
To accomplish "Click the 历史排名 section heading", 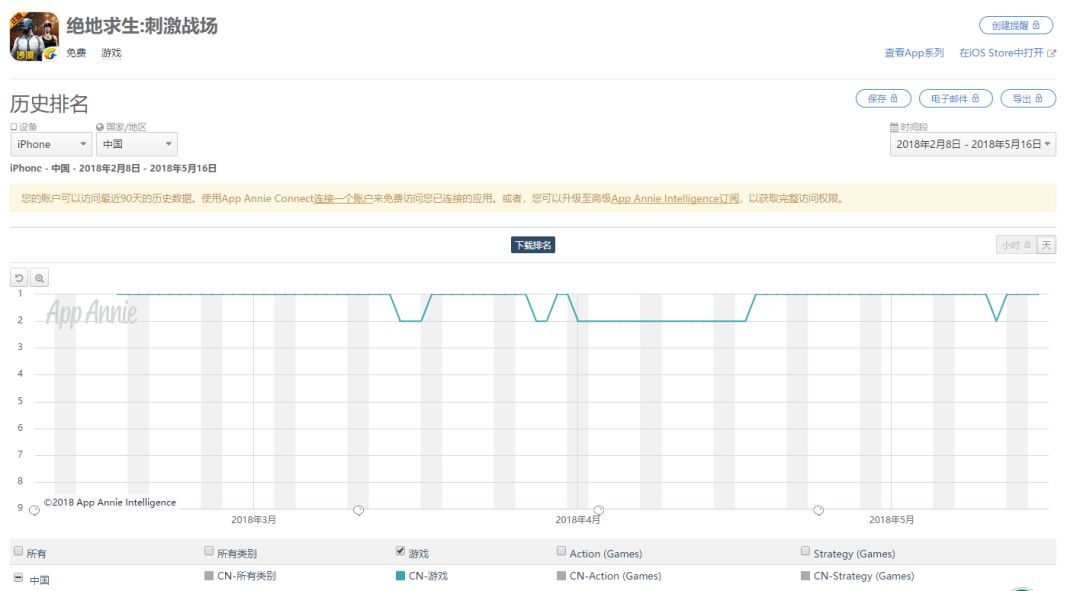I will coord(50,104).
